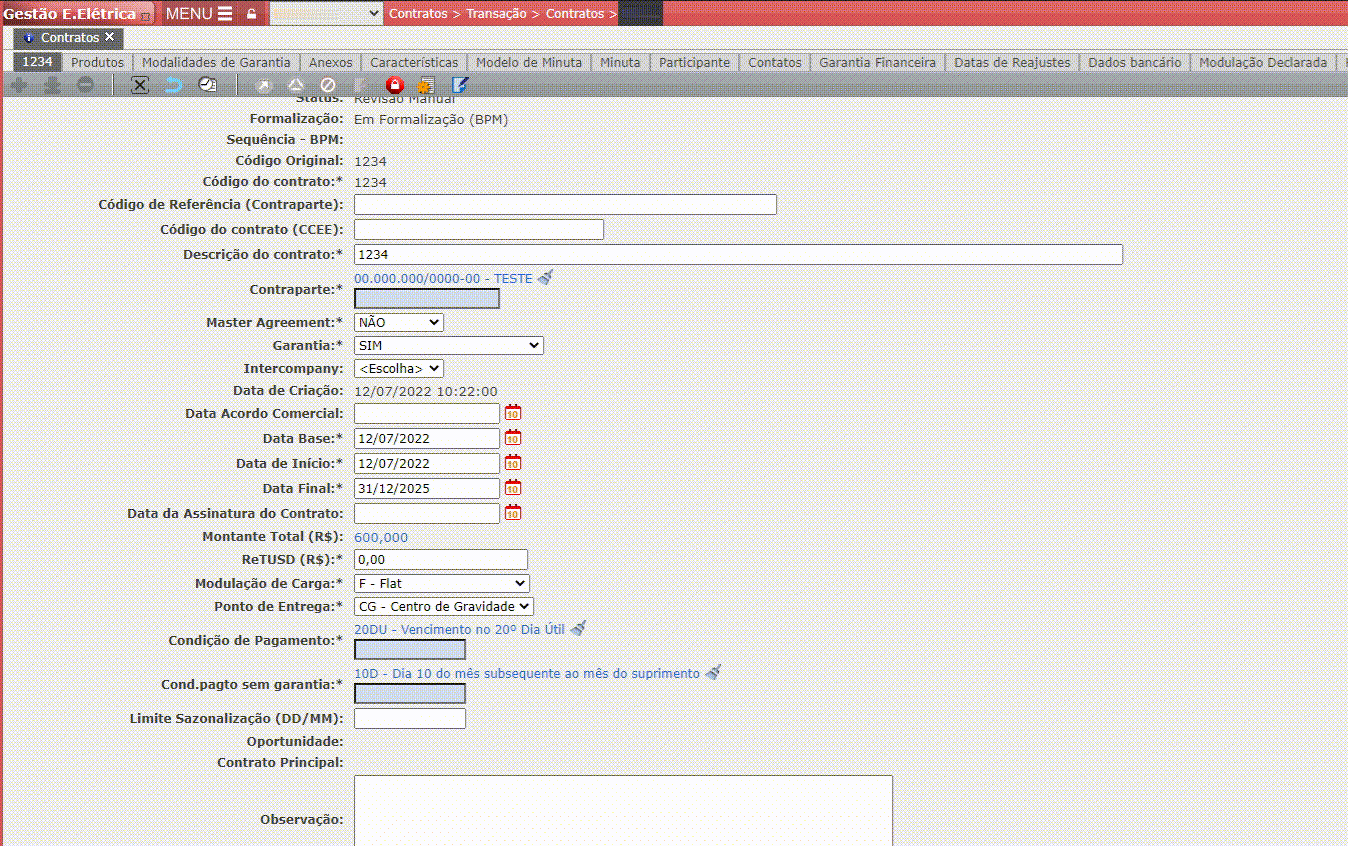Click the padlock icon beside MENU

pos(251,14)
